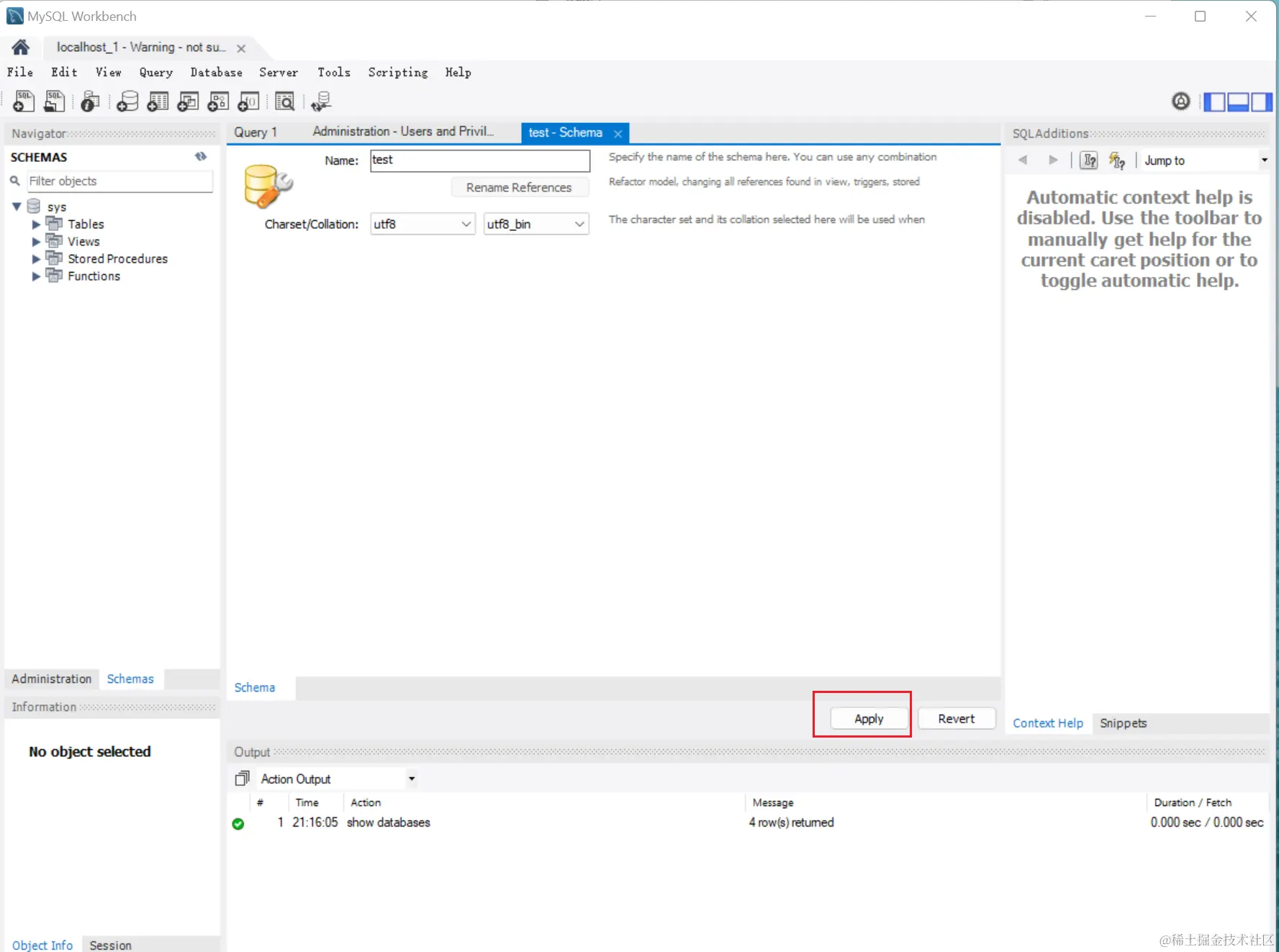Close the localhost_1 connection tab

point(241,48)
